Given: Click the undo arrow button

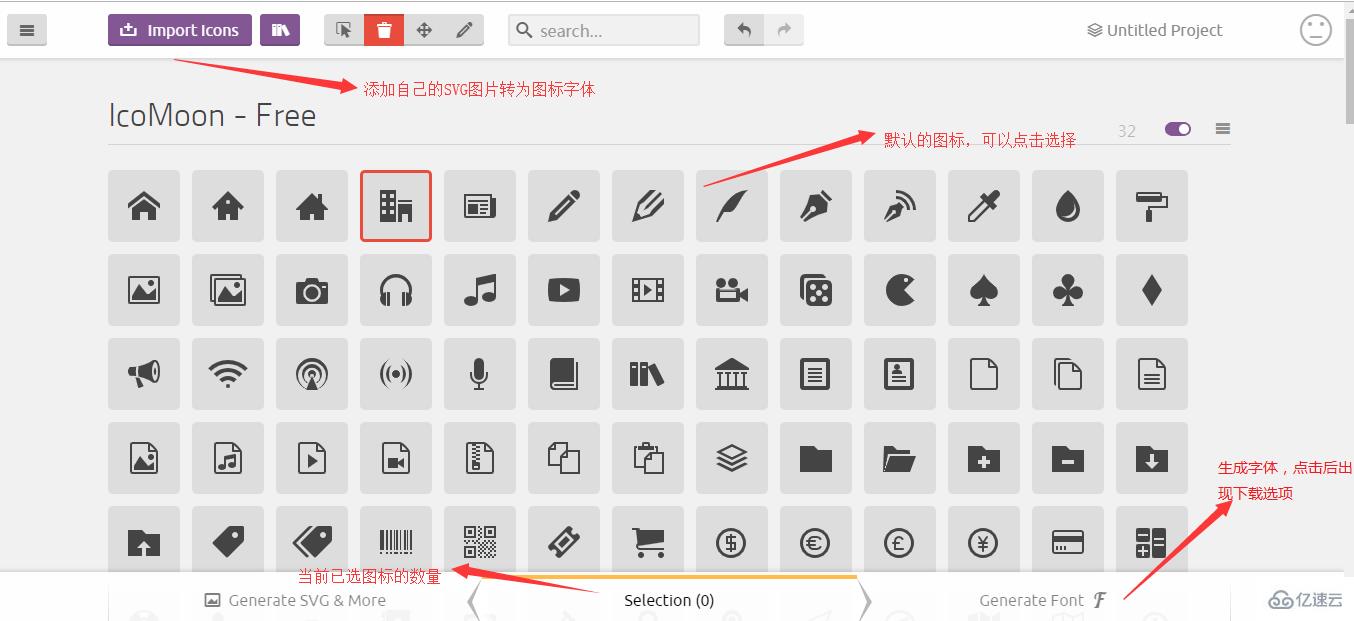Looking at the screenshot, I should coord(744,30).
